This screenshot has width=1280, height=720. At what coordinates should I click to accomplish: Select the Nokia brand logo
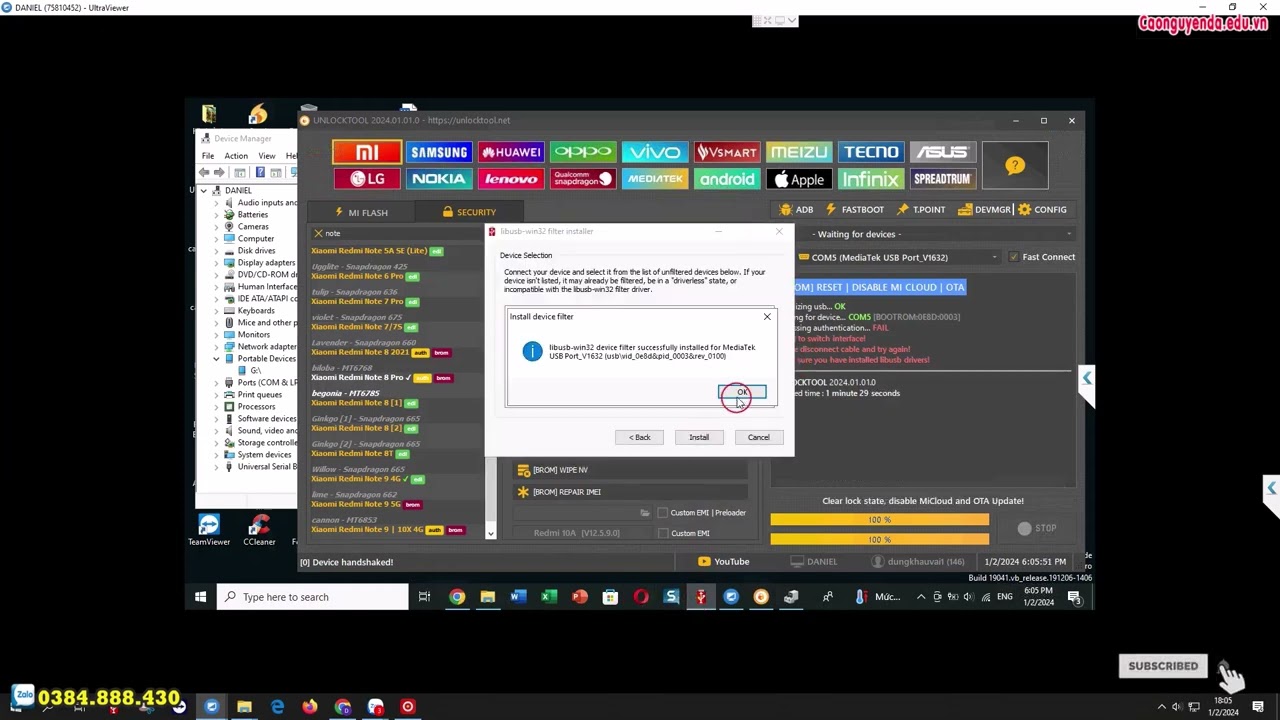coord(439,179)
